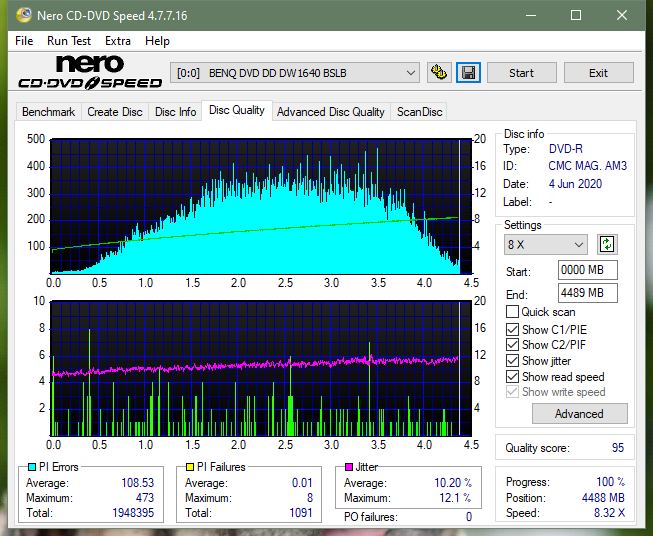The width and height of the screenshot is (653, 536).
Task: Click the Nero CD-DVD Speed logo
Action: 90,73
